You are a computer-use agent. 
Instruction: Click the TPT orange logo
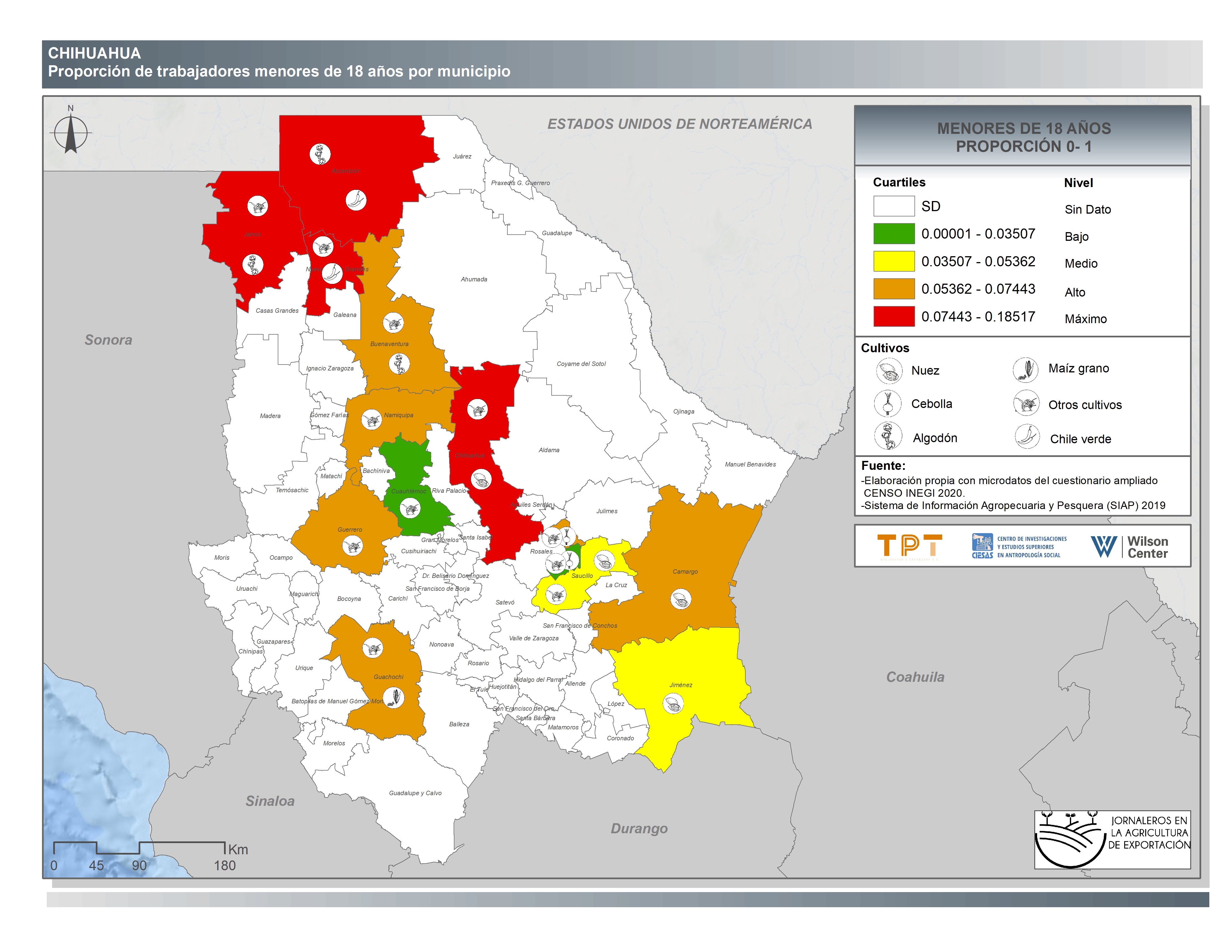[x=909, y=546]
